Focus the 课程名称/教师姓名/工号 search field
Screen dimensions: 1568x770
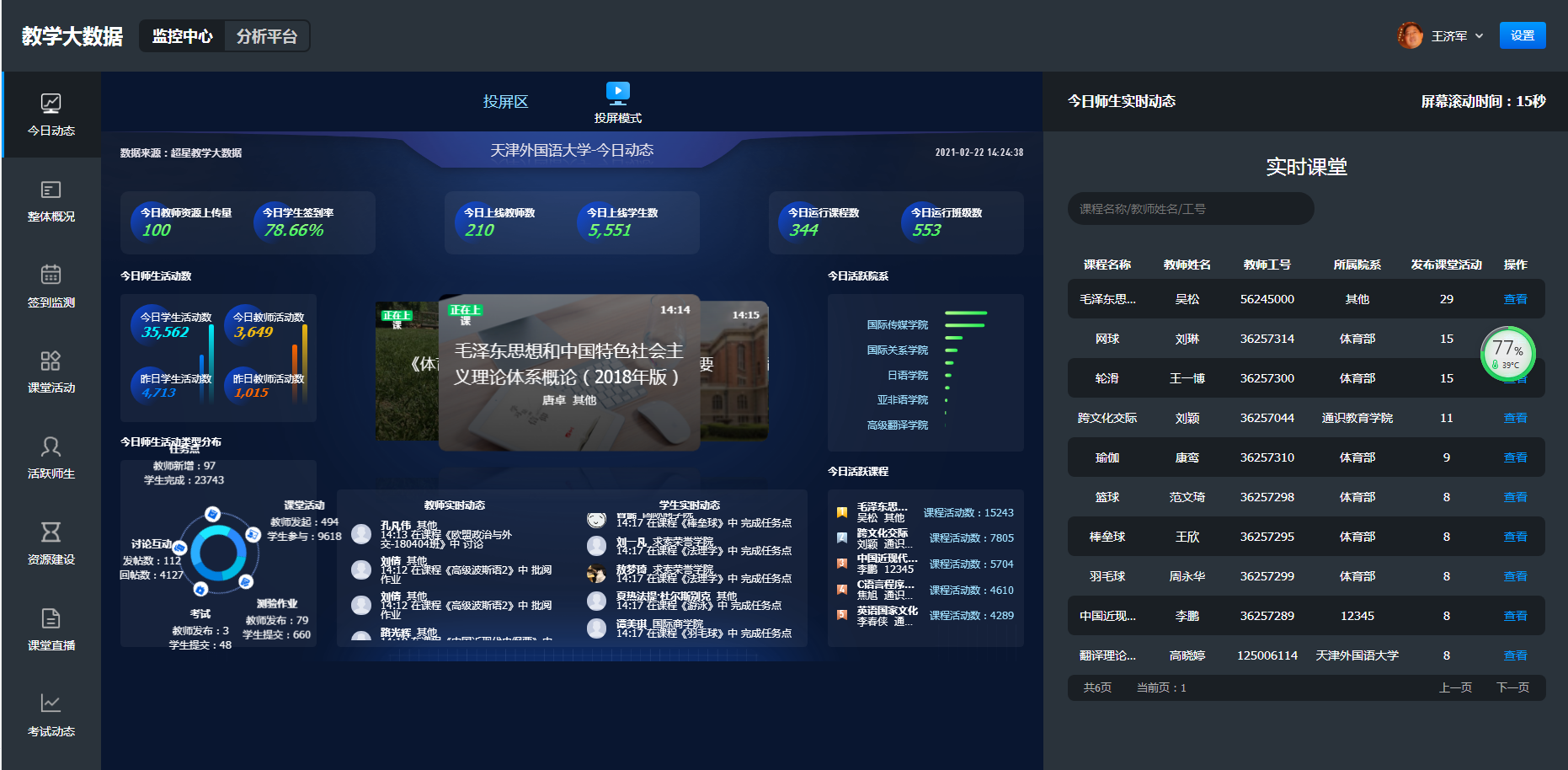[1190, 209]
